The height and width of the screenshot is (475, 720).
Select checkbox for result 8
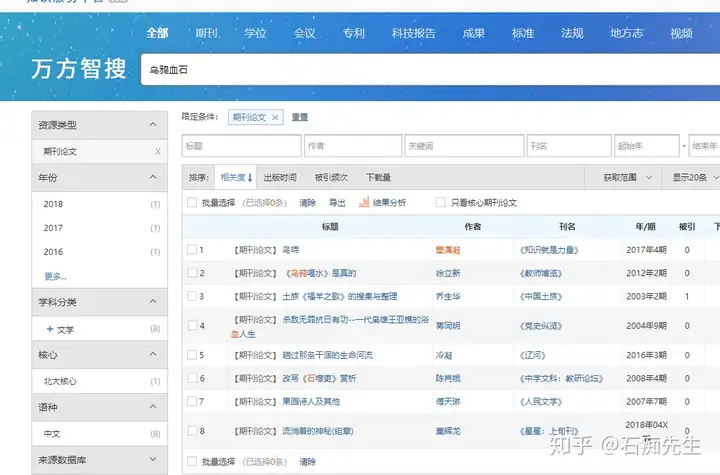click(x=192, y=431)
